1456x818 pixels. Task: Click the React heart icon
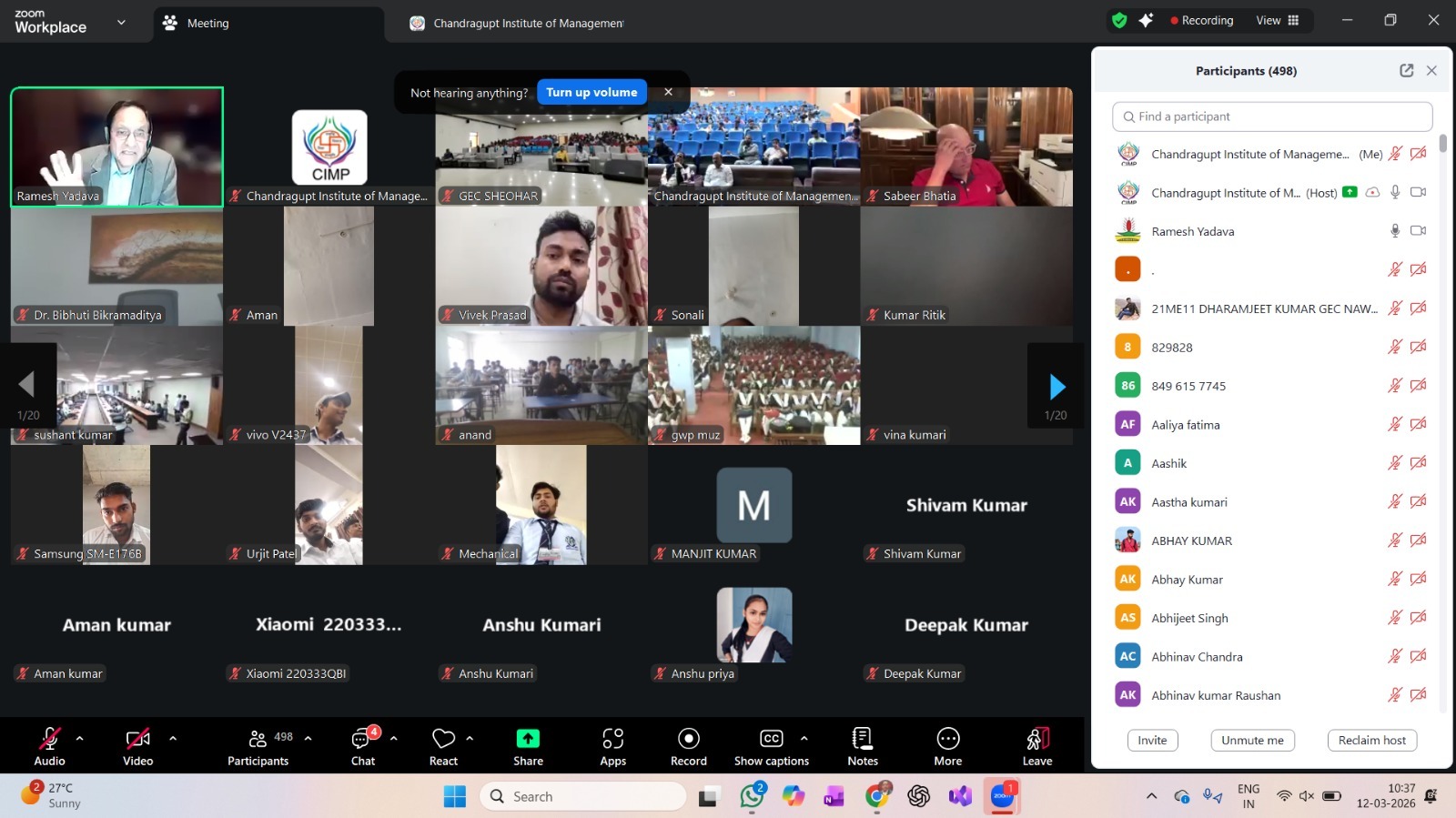[443, 739]
